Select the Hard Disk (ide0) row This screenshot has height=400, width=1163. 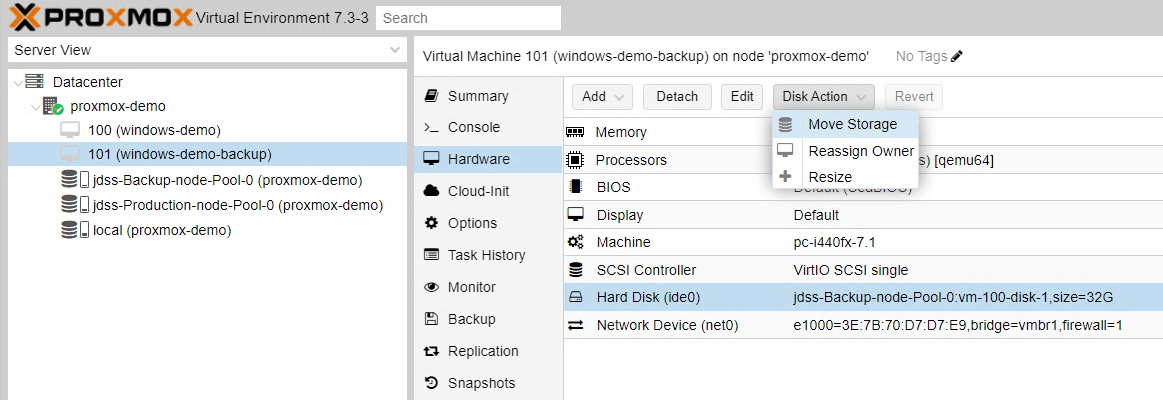pyautogui.click(x=863, y=298)
